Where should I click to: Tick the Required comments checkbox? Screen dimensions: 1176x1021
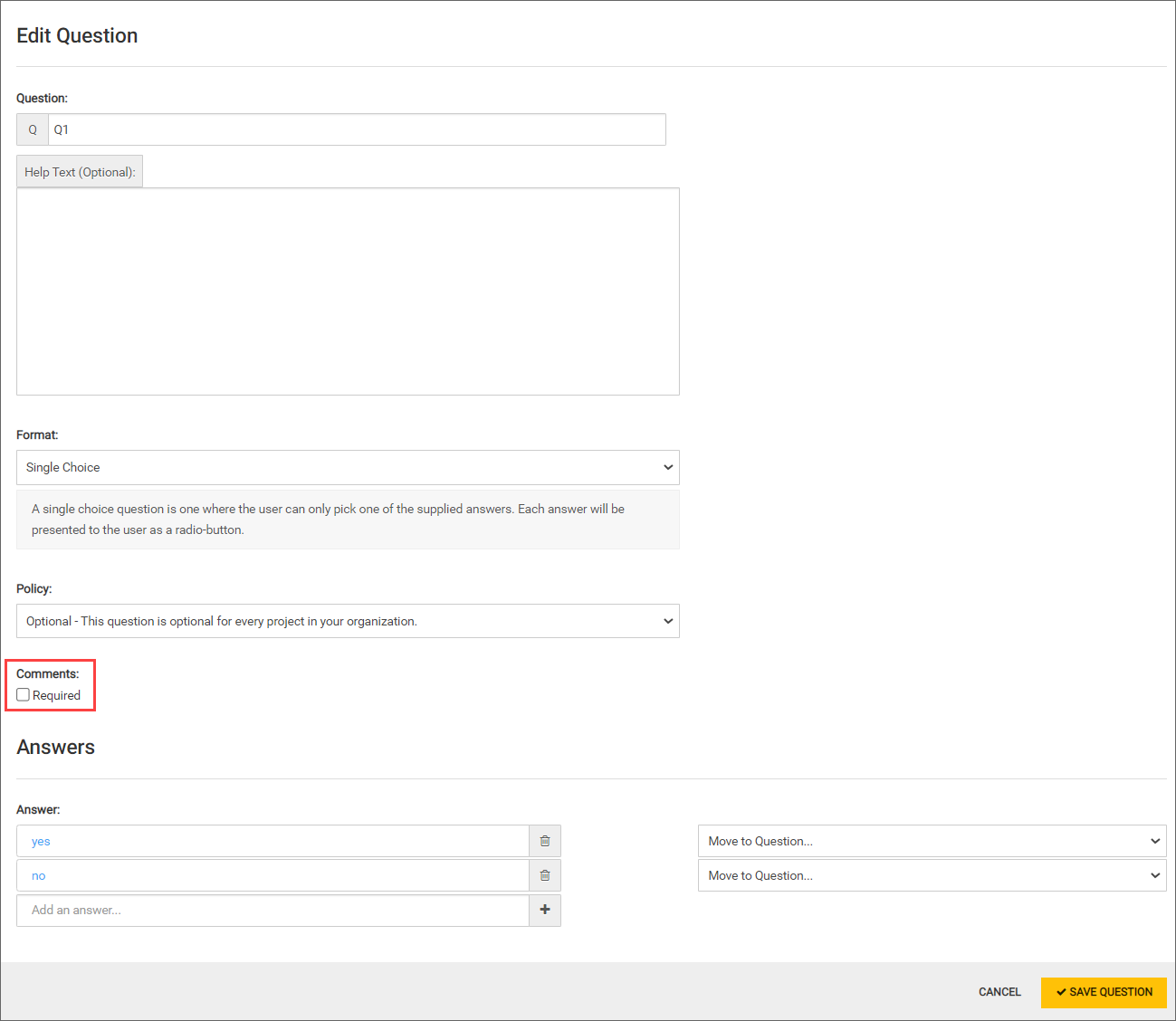(24, 695)
